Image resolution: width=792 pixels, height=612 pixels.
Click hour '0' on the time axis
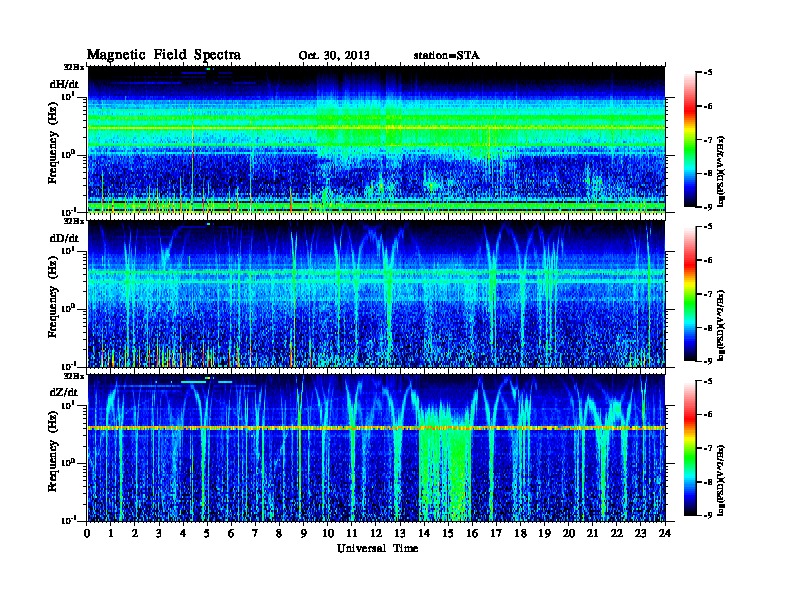point(87,533)
